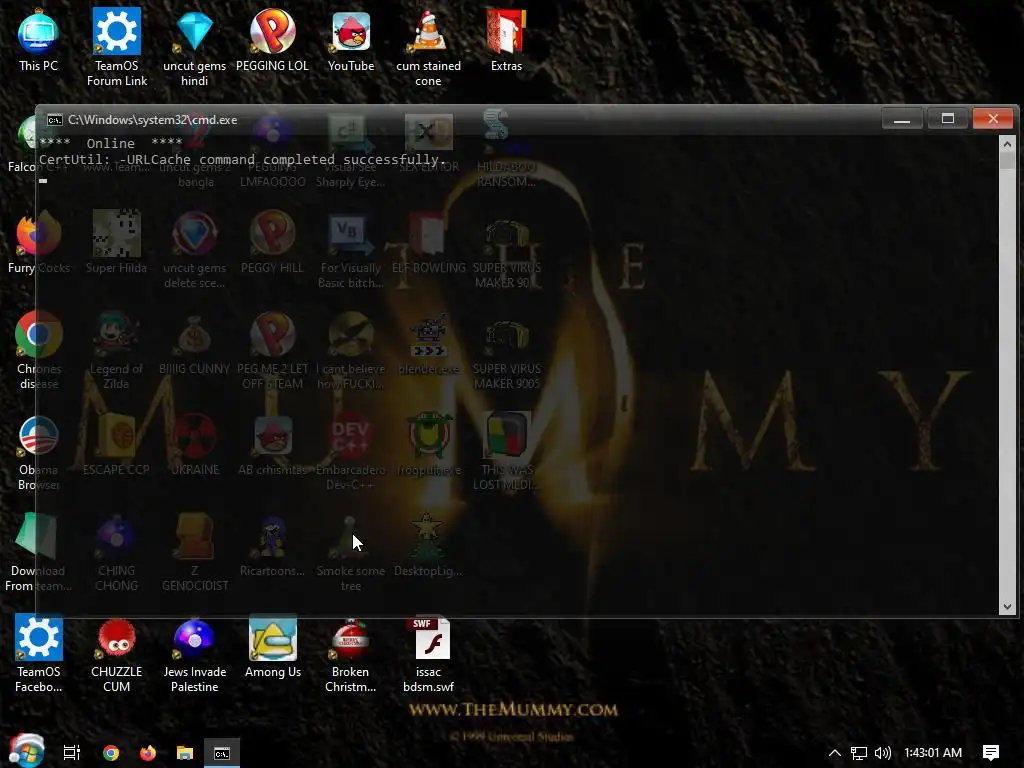Screen dimensions: 1024x768
Task: Open the TeamOS Facebook desktop shortcut
Action: coord(39,653)
